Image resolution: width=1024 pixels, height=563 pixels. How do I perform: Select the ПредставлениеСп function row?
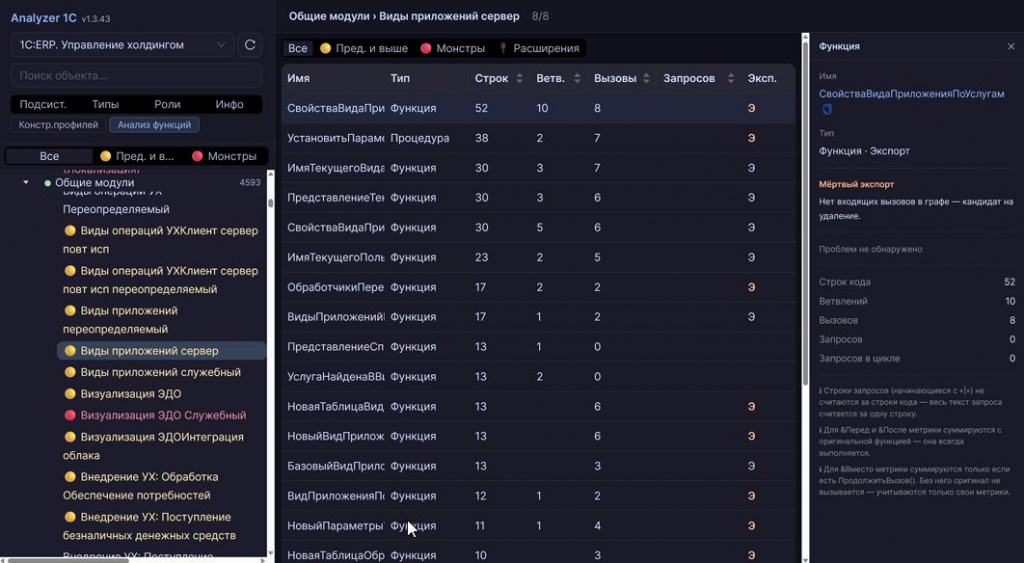pyautogui.click(x=538, y=347)
